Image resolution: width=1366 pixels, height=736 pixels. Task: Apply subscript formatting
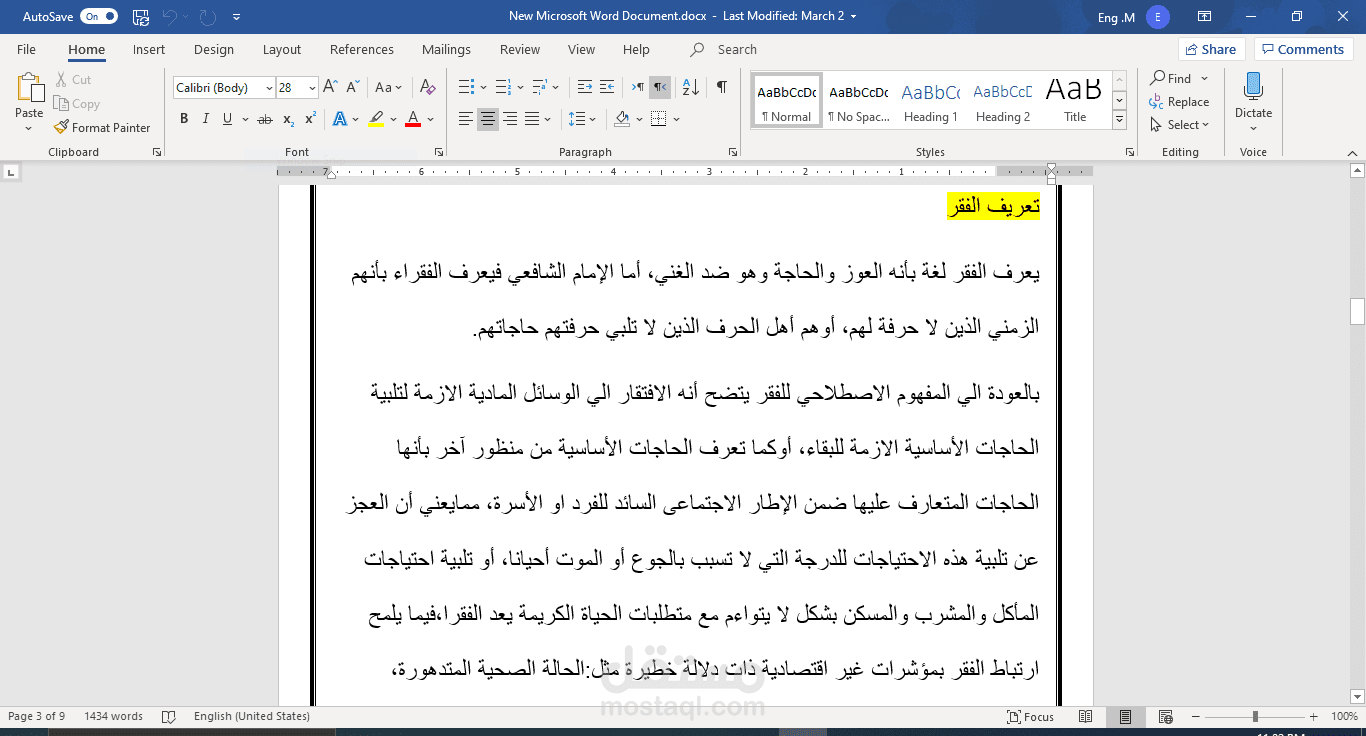[288, 119]
